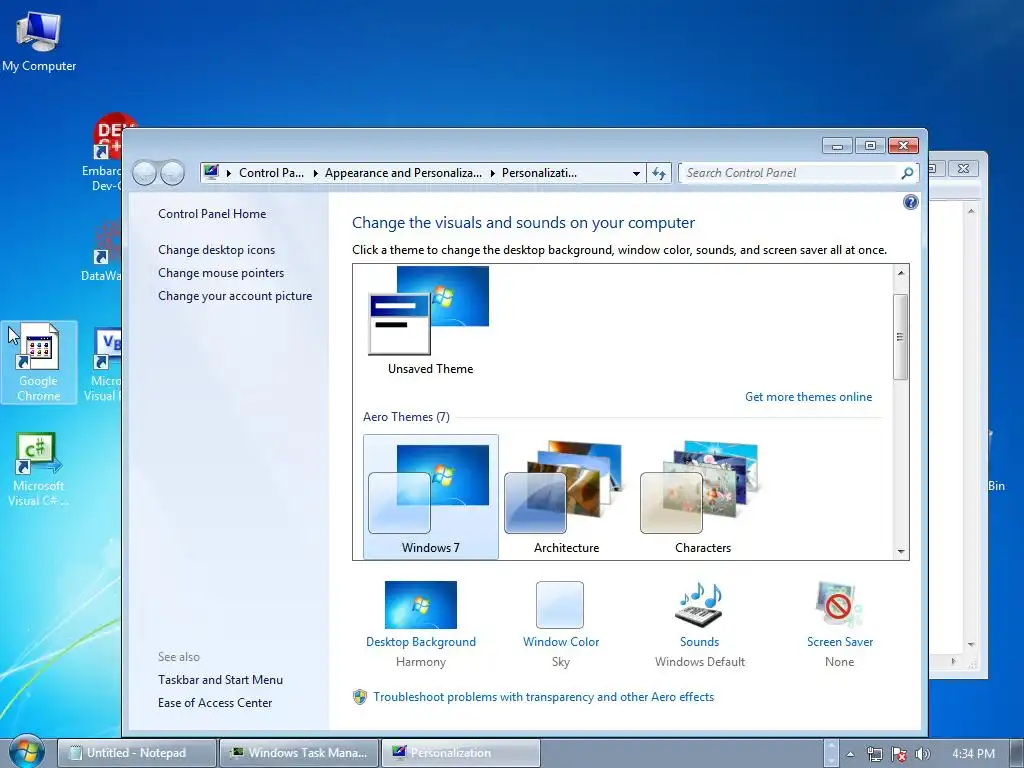
Task: Click the volume speaker tray icon
Action: [x=922, y=754]
